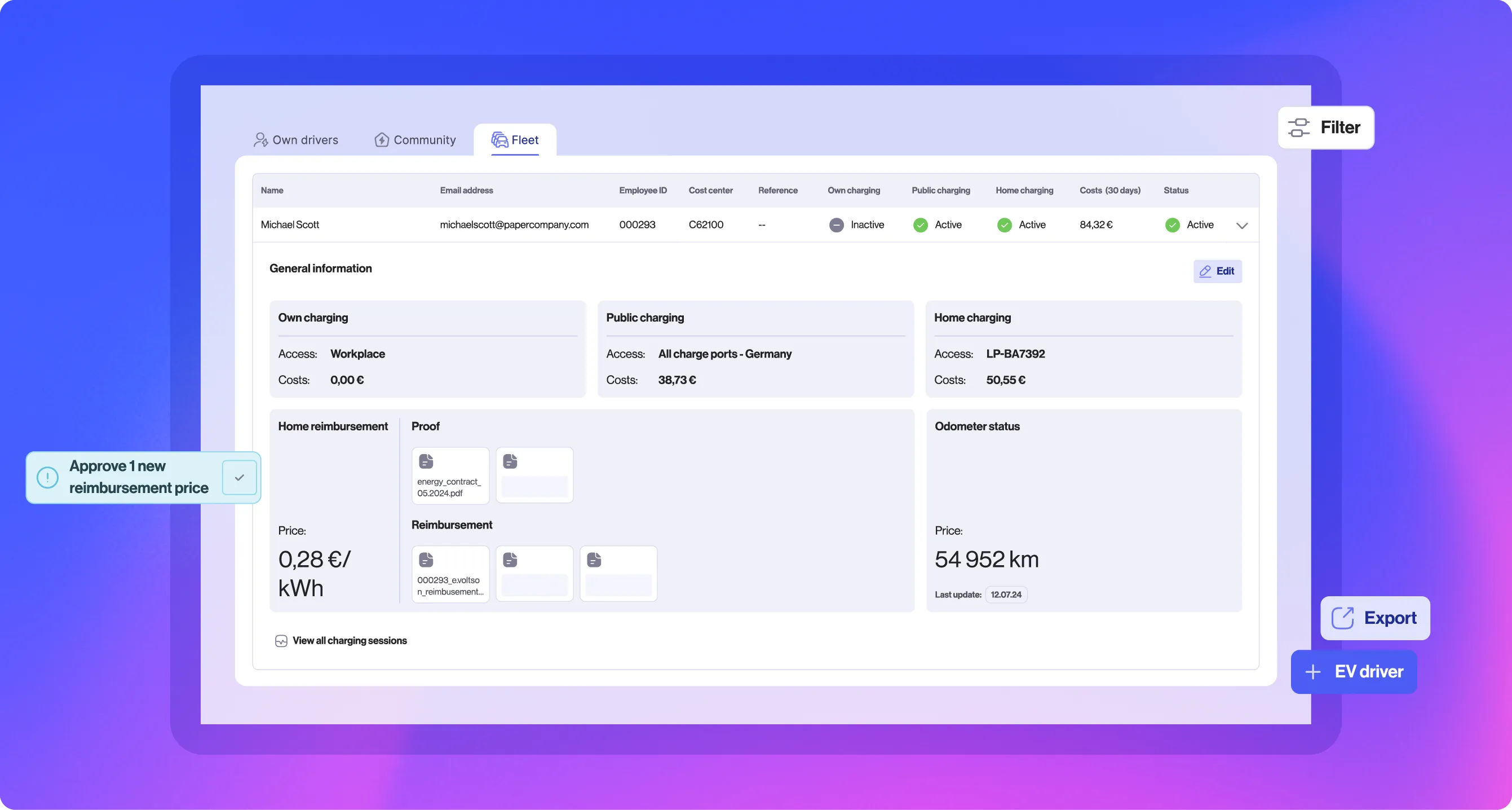
Task: Open View all charging sessions
Action: (349, 641)
